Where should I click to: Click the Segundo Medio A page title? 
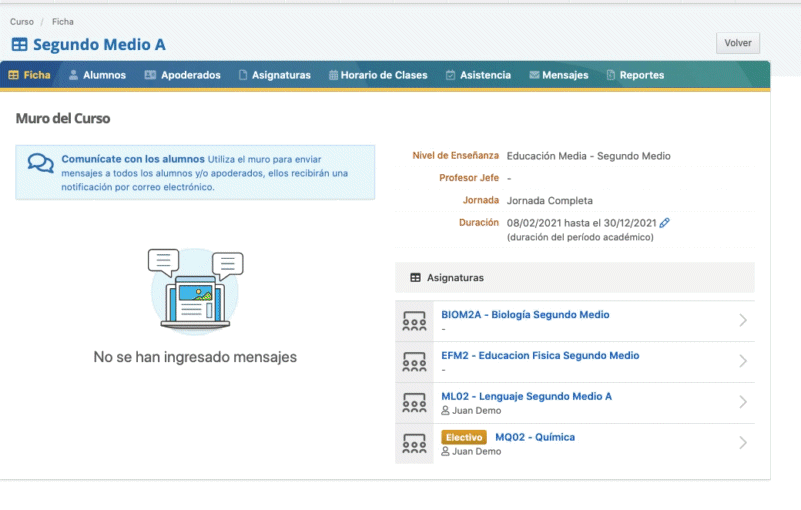coord(99,44)
